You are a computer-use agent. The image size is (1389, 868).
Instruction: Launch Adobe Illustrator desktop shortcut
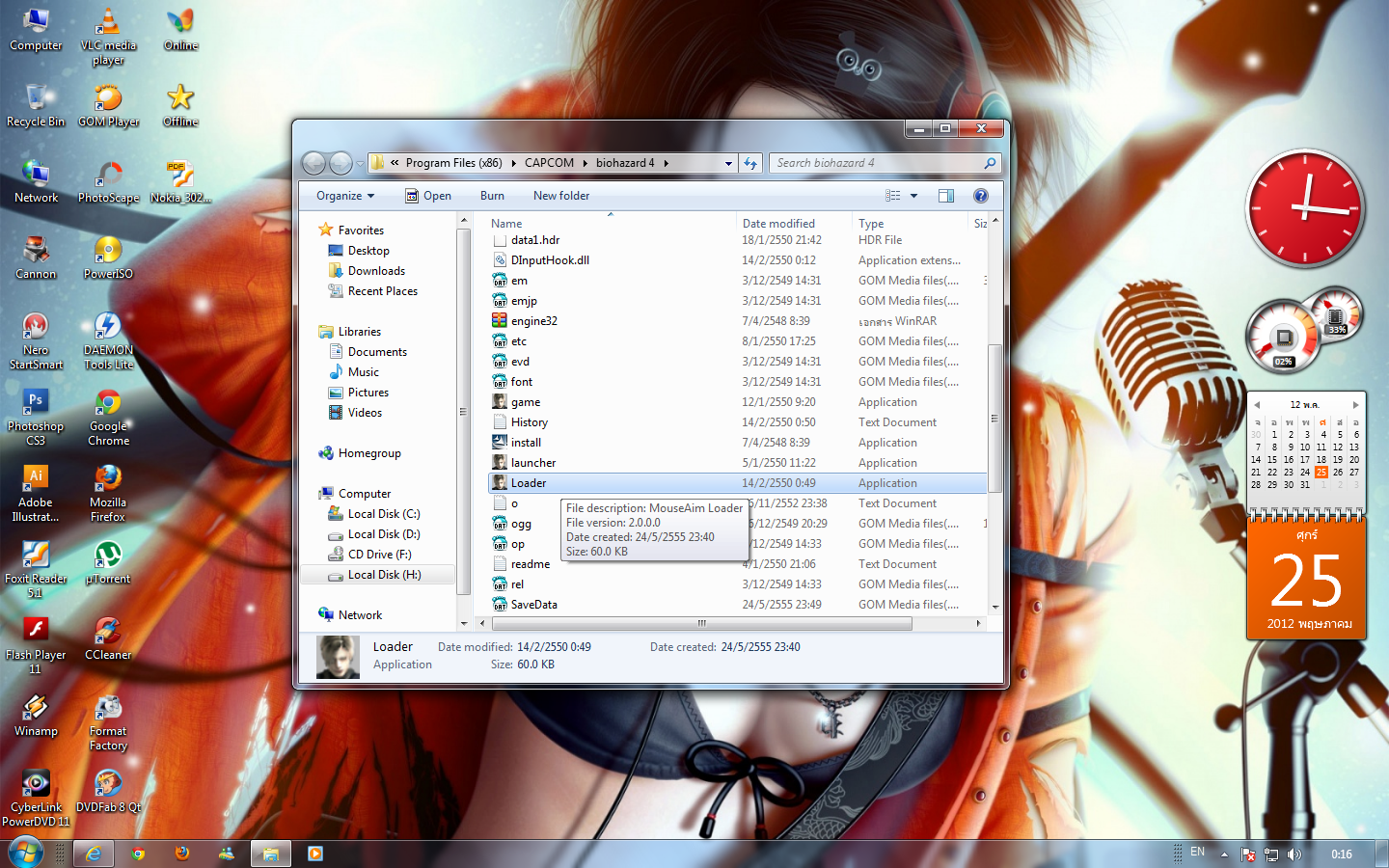[36, 494]
